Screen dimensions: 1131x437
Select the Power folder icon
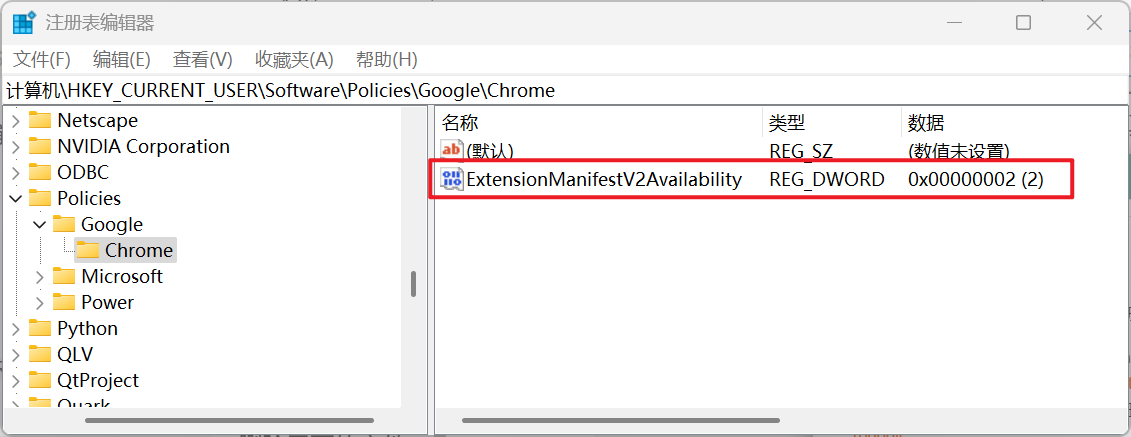[63, 302]
